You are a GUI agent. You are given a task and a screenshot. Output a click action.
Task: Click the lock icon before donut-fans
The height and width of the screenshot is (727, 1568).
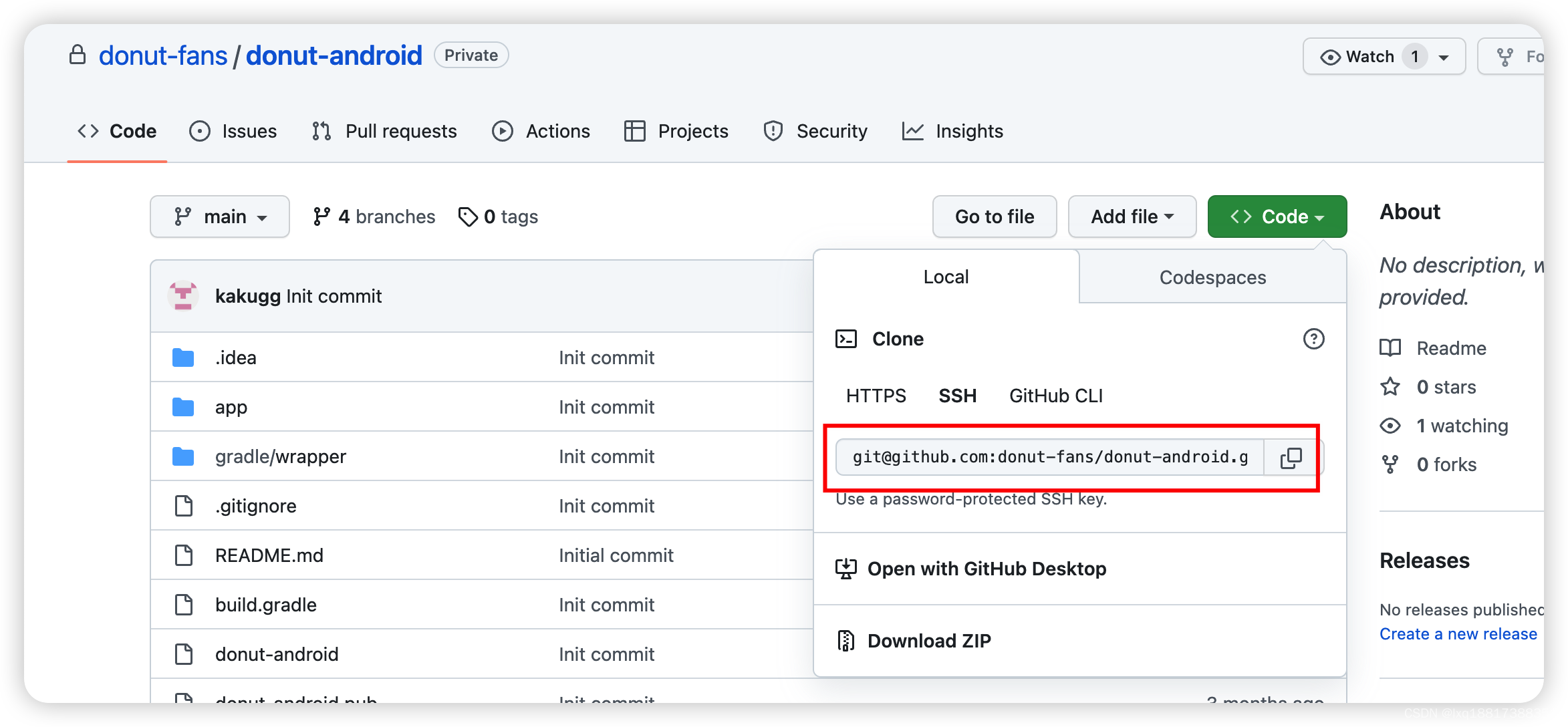[78, 55]
